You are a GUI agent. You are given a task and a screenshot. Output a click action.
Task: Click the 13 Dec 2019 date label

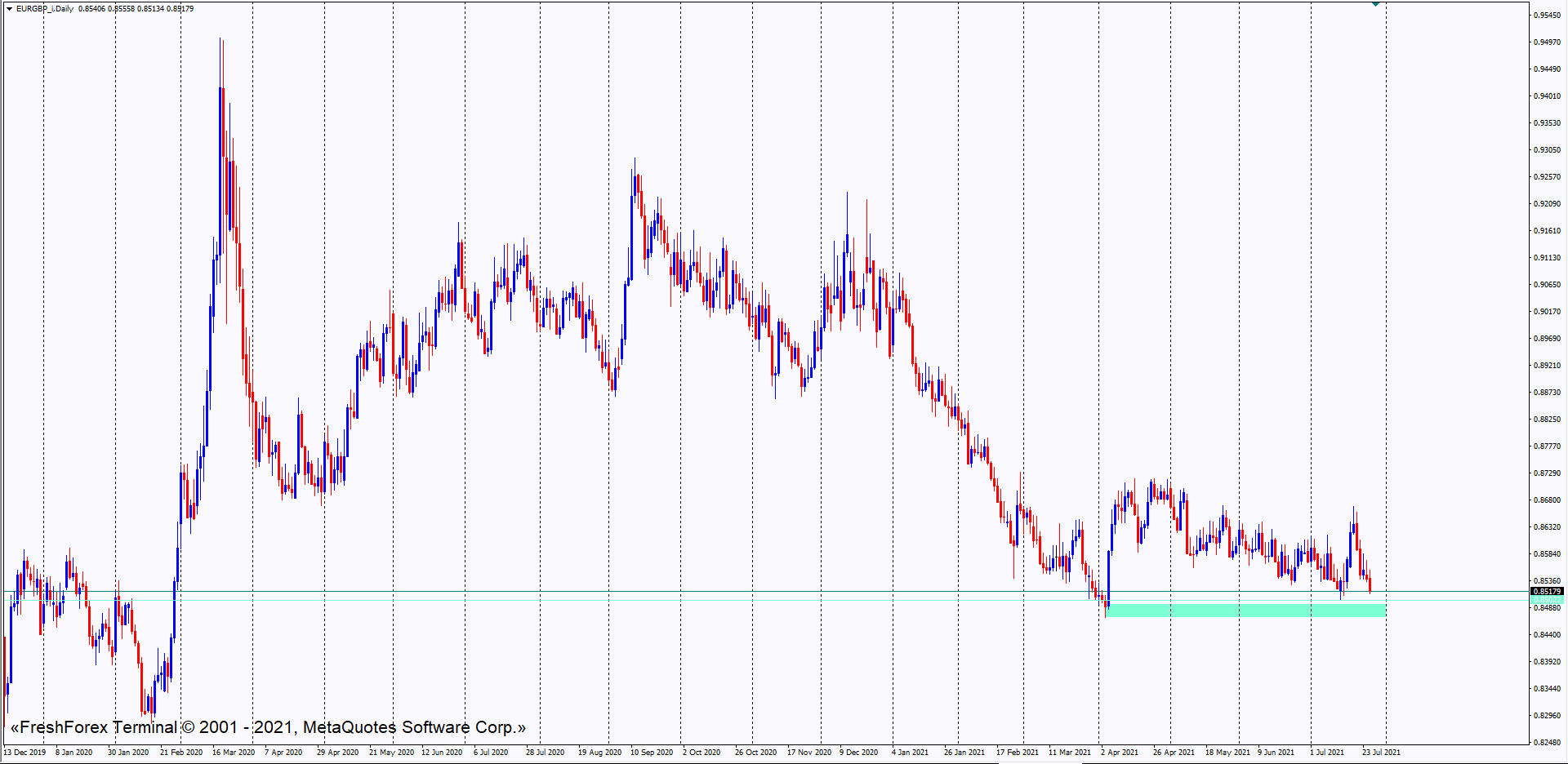(25, 753)
